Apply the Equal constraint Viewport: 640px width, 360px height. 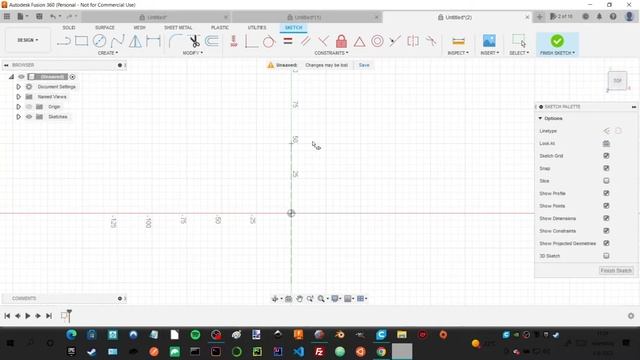(288, 41)
